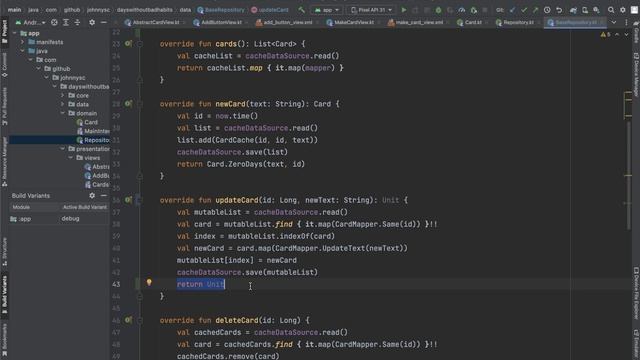Click the github breadcrumb in navigation bar

click(72, 10)
